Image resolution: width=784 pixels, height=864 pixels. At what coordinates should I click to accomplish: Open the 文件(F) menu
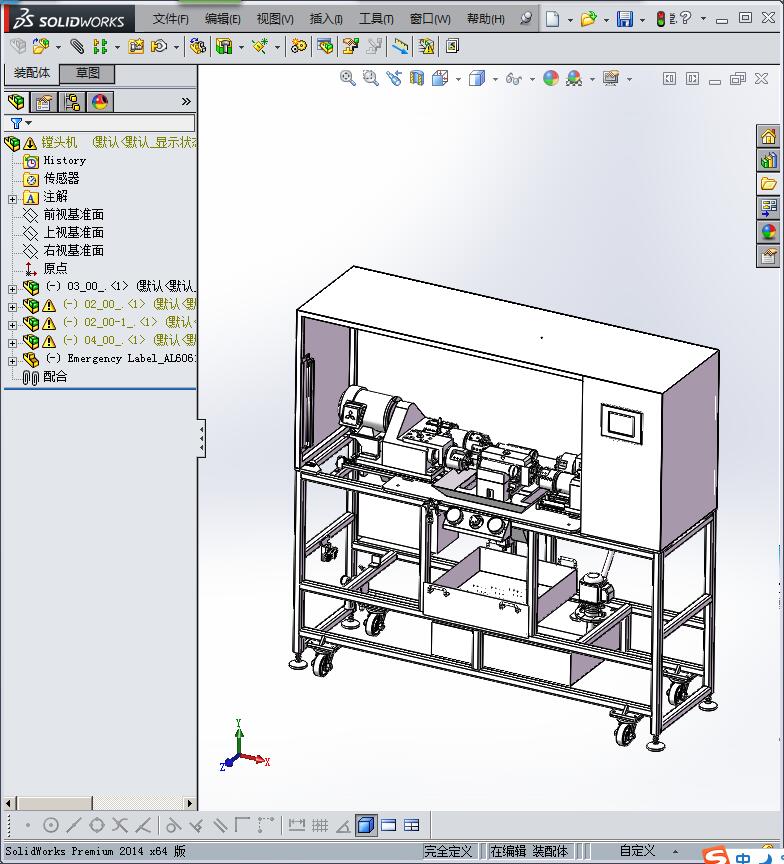(170, 19)
